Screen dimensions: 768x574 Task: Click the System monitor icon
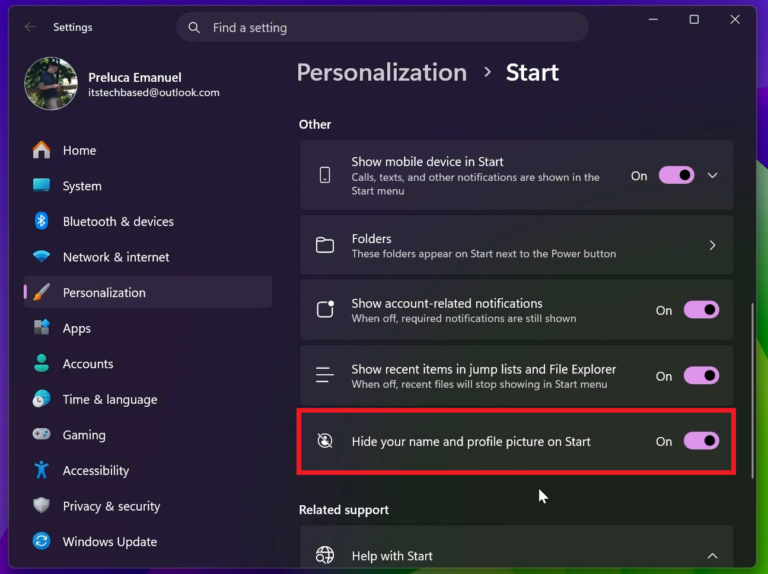click(x=42, y=185)
